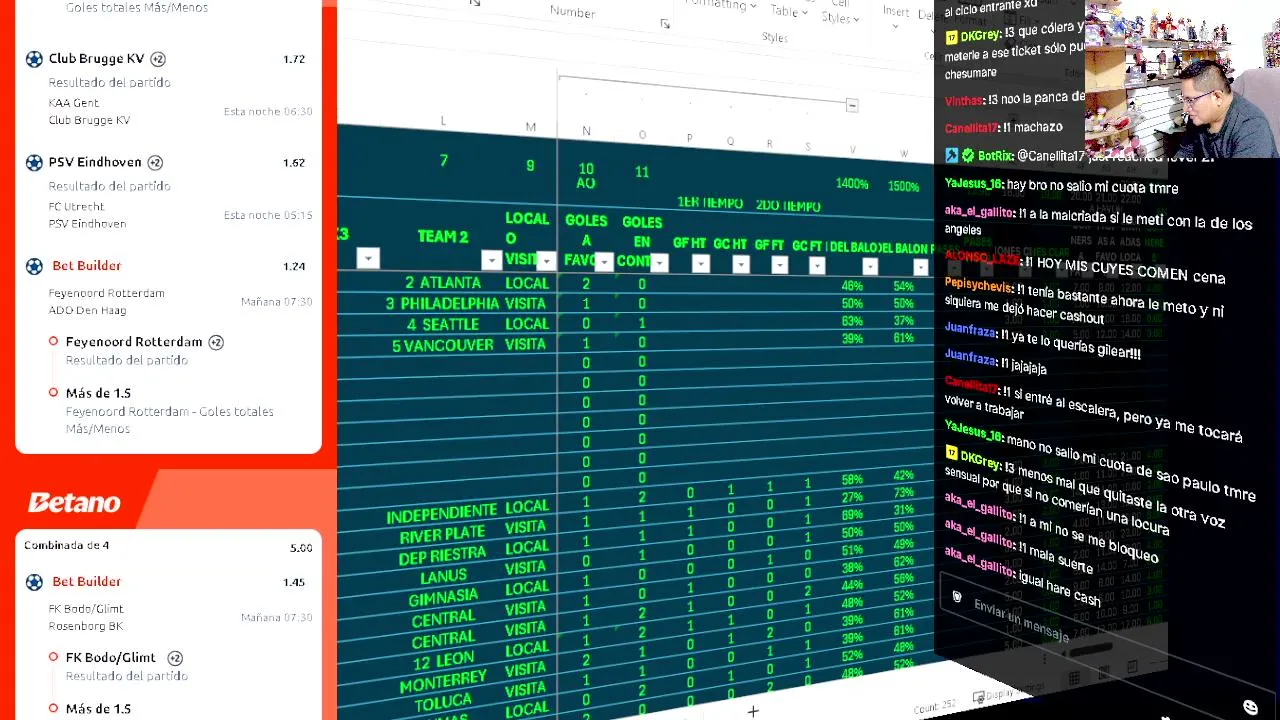Image resolution: width=1280 pixels, height=720 pixels.
Task: Open the GF HT filter dropdown
Action: [x=700, y=264]
